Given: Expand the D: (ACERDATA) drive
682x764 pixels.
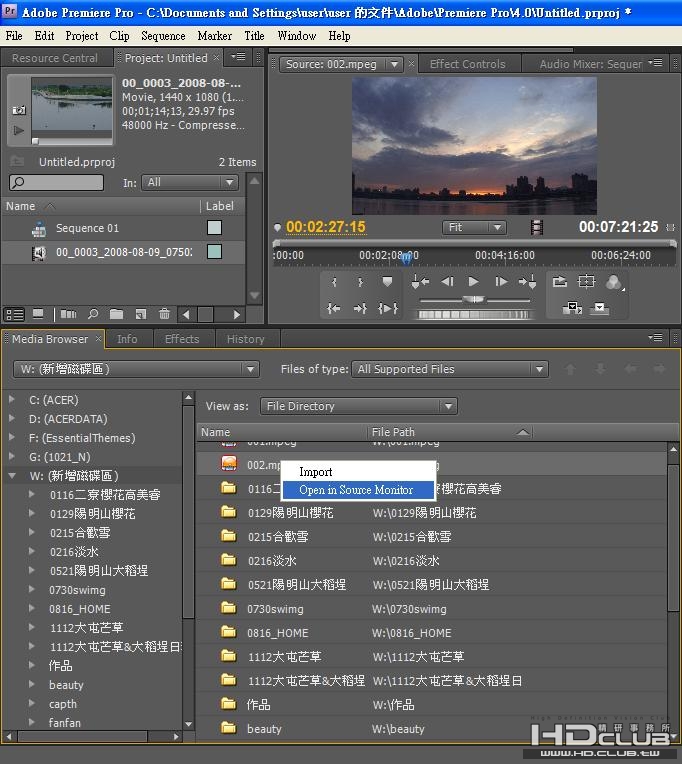Looking at the screenshot, I should coord(12,418).
